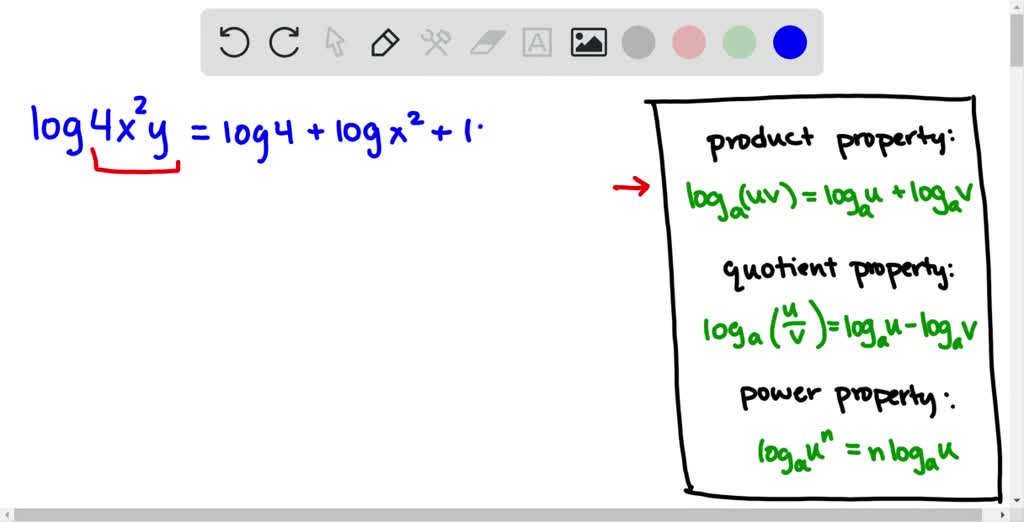1024x522 pixels.
Task: Pick the pink color circle
Action: pos(689,42)
